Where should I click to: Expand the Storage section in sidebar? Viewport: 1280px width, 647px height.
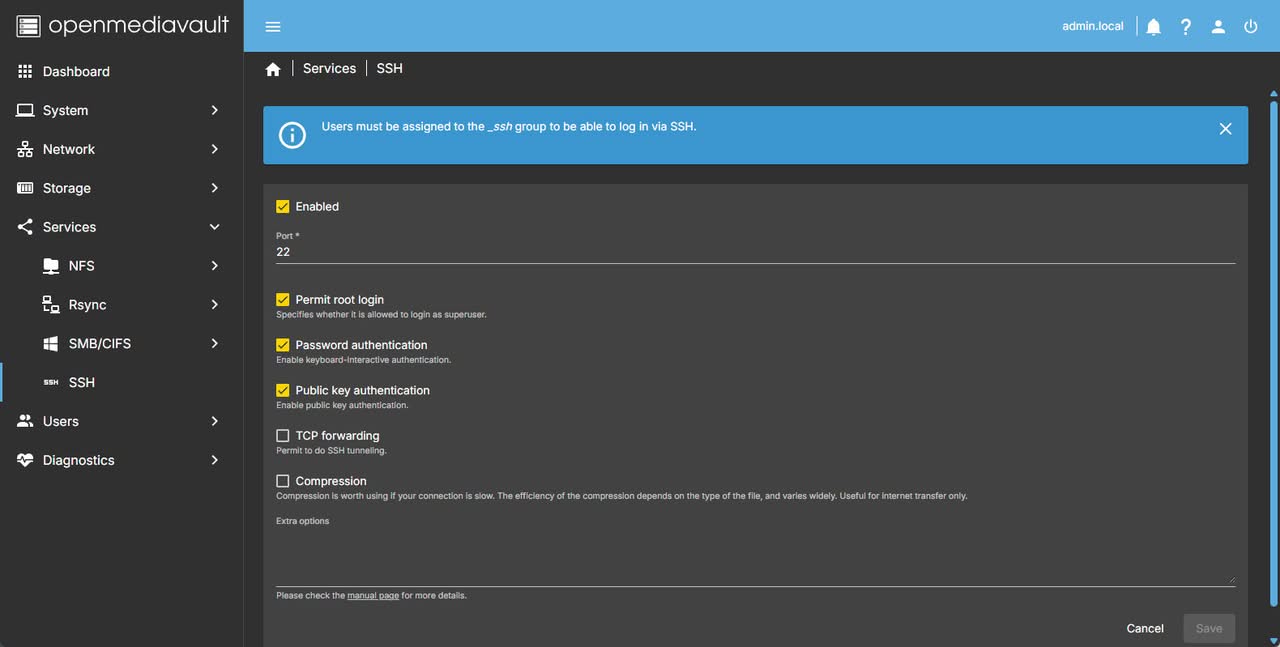pyautogui.click(x=121, y=188)
